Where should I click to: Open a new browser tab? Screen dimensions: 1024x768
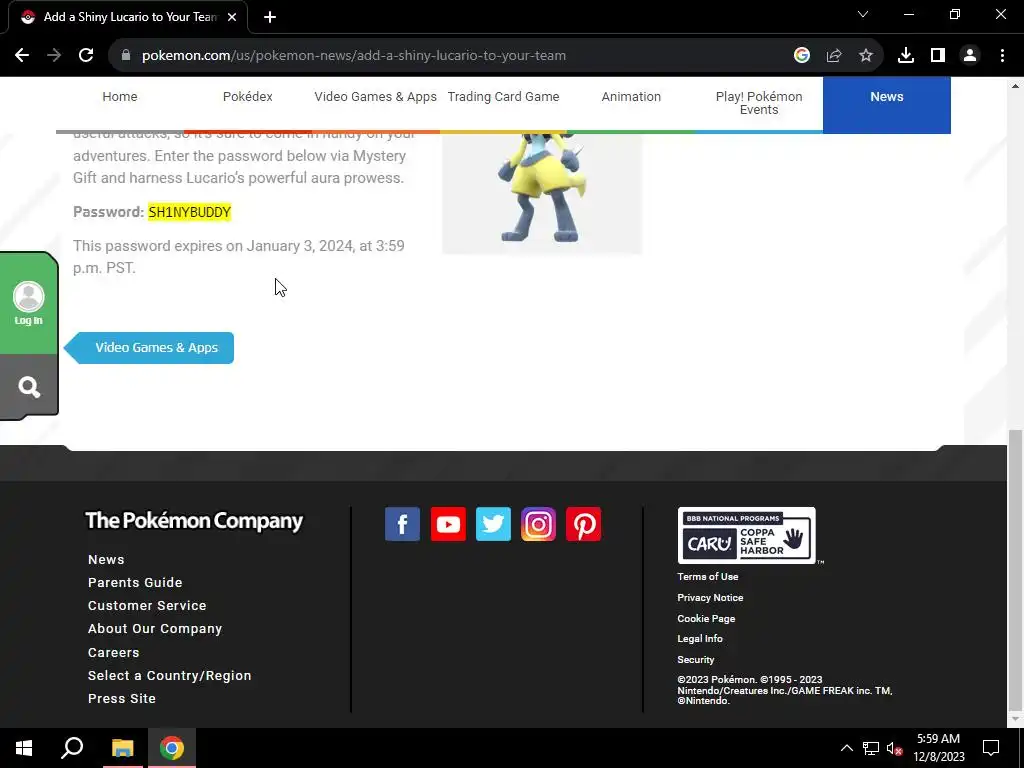click(x=270, y=17)
